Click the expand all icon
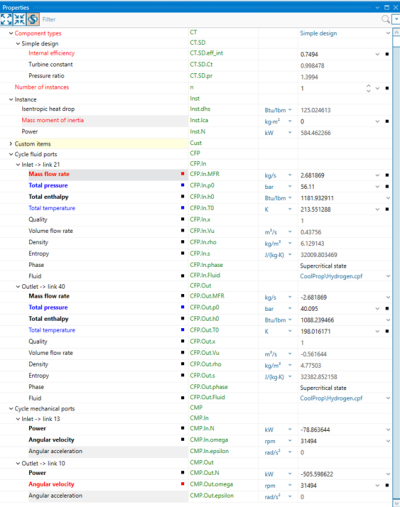 tap(6, 19)
